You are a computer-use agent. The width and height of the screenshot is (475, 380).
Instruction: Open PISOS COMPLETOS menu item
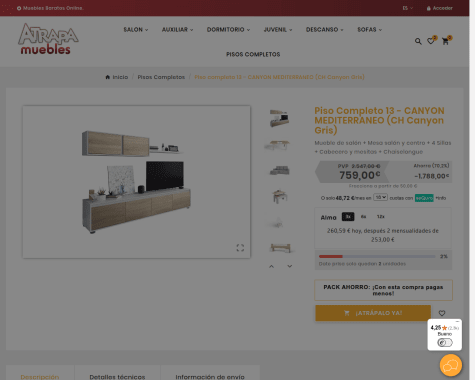point(253,54)
